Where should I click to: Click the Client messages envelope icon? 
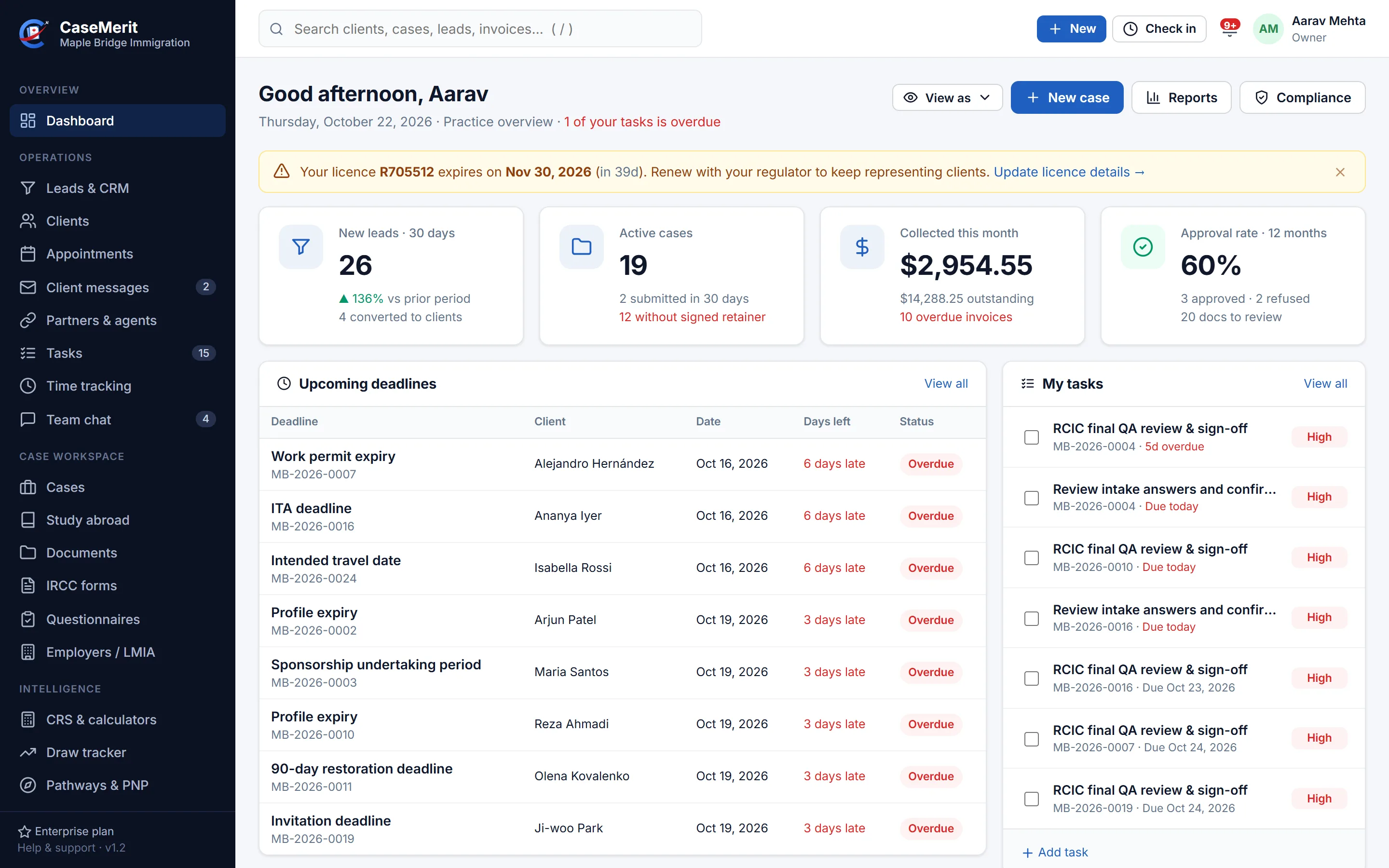click(x=27, y=287)
